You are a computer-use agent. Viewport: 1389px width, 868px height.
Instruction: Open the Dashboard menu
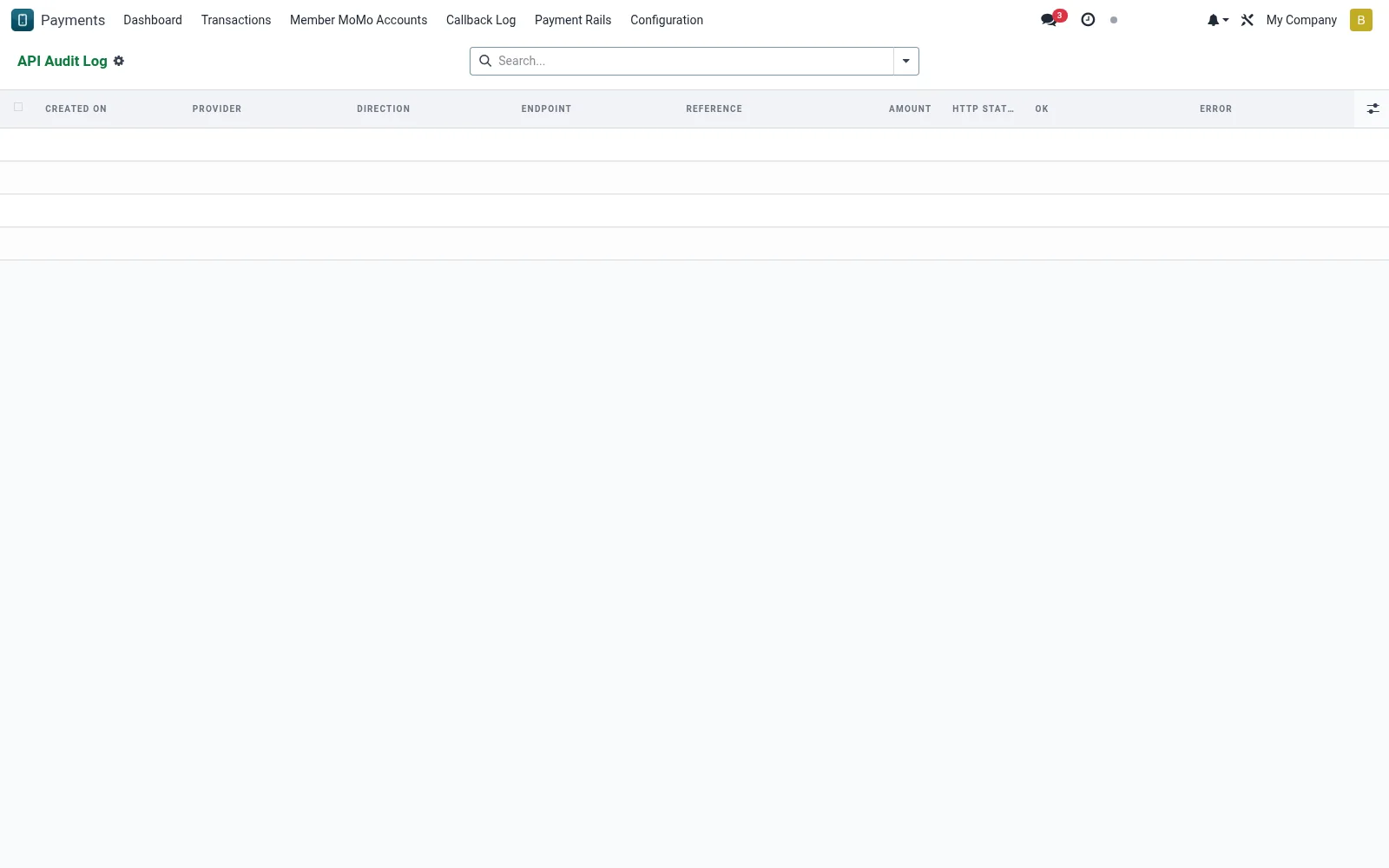click(153, 20)
